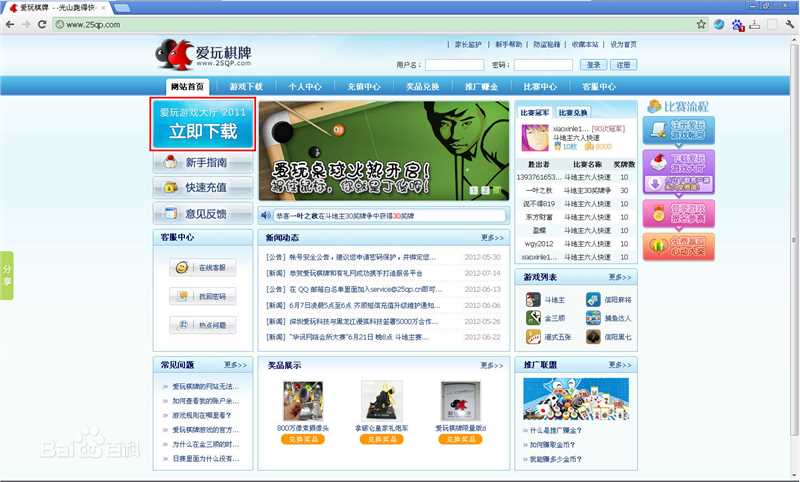Click the 新手指南 guide icon button
The height and width of the screenshot is (482, 800).
click(x=171, y=162)
